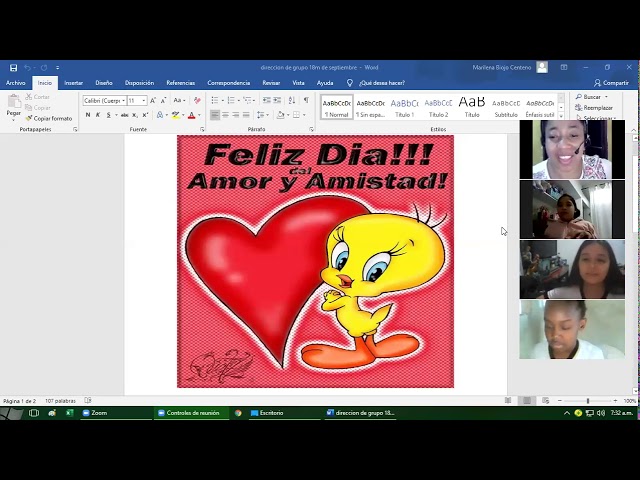The image size is (640, 480).
Task: Decrease font size with the smaller A icon
Action: point(163,100)
